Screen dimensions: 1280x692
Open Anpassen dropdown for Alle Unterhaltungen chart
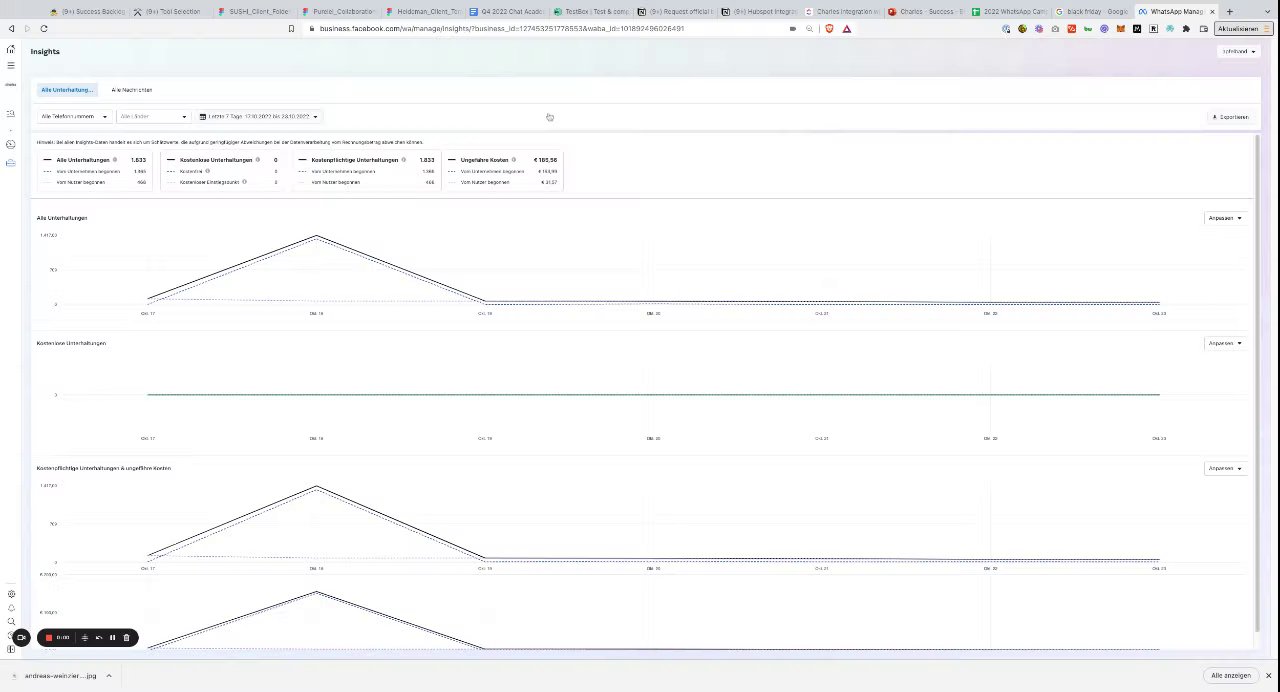1225,218
